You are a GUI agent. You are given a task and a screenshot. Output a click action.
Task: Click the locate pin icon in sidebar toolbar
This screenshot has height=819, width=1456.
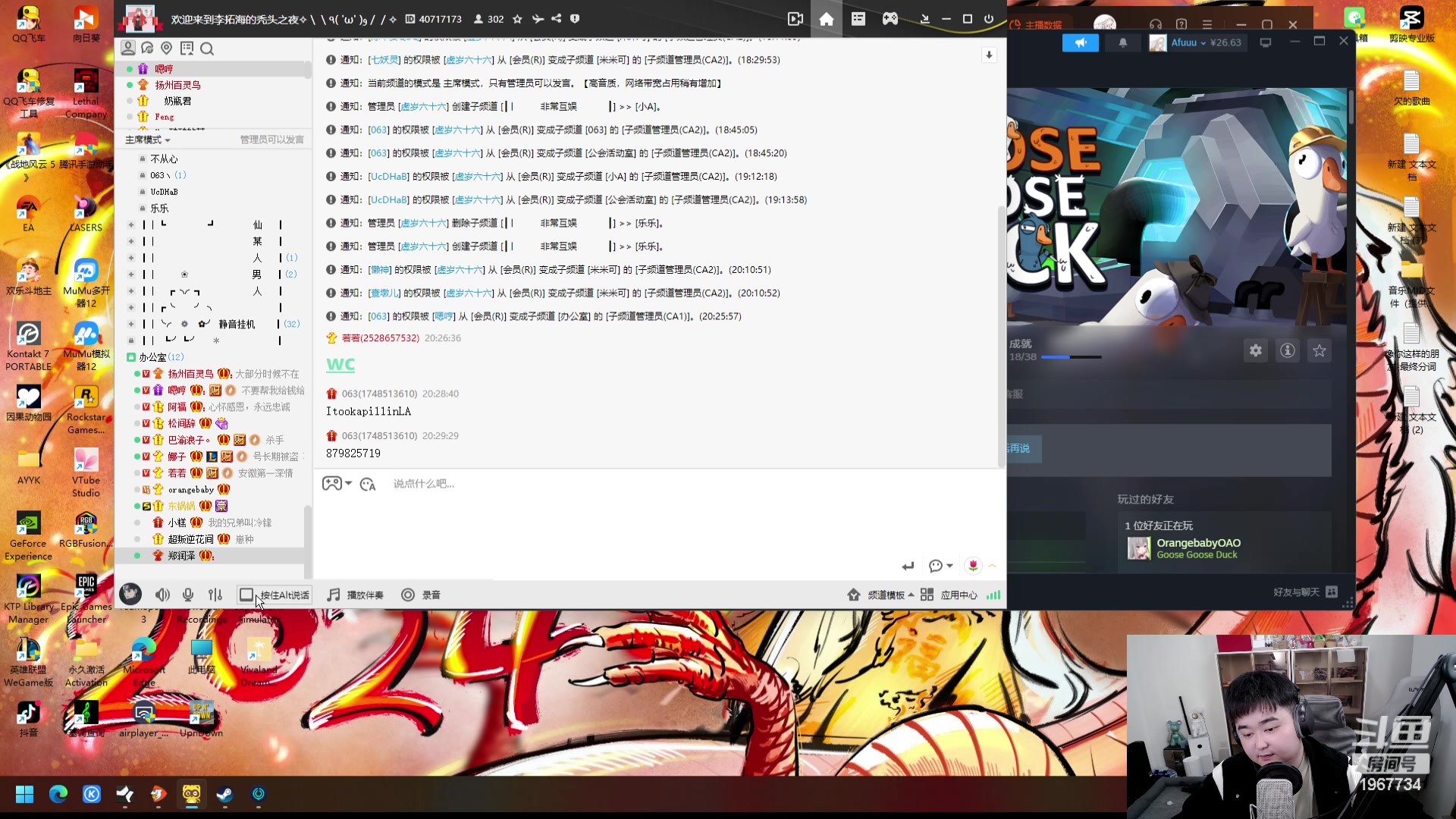[x=167, y=49]
